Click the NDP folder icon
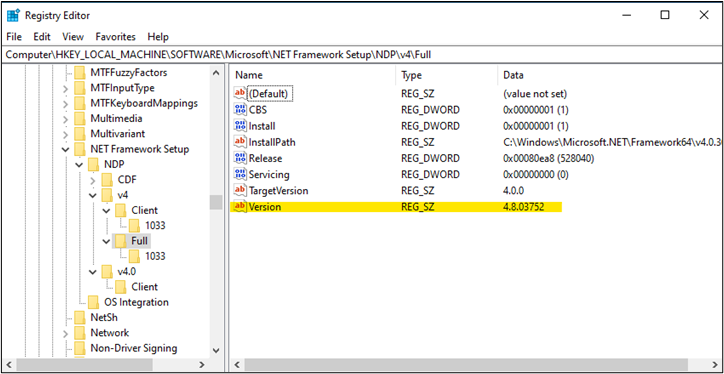 click(94, 164)
